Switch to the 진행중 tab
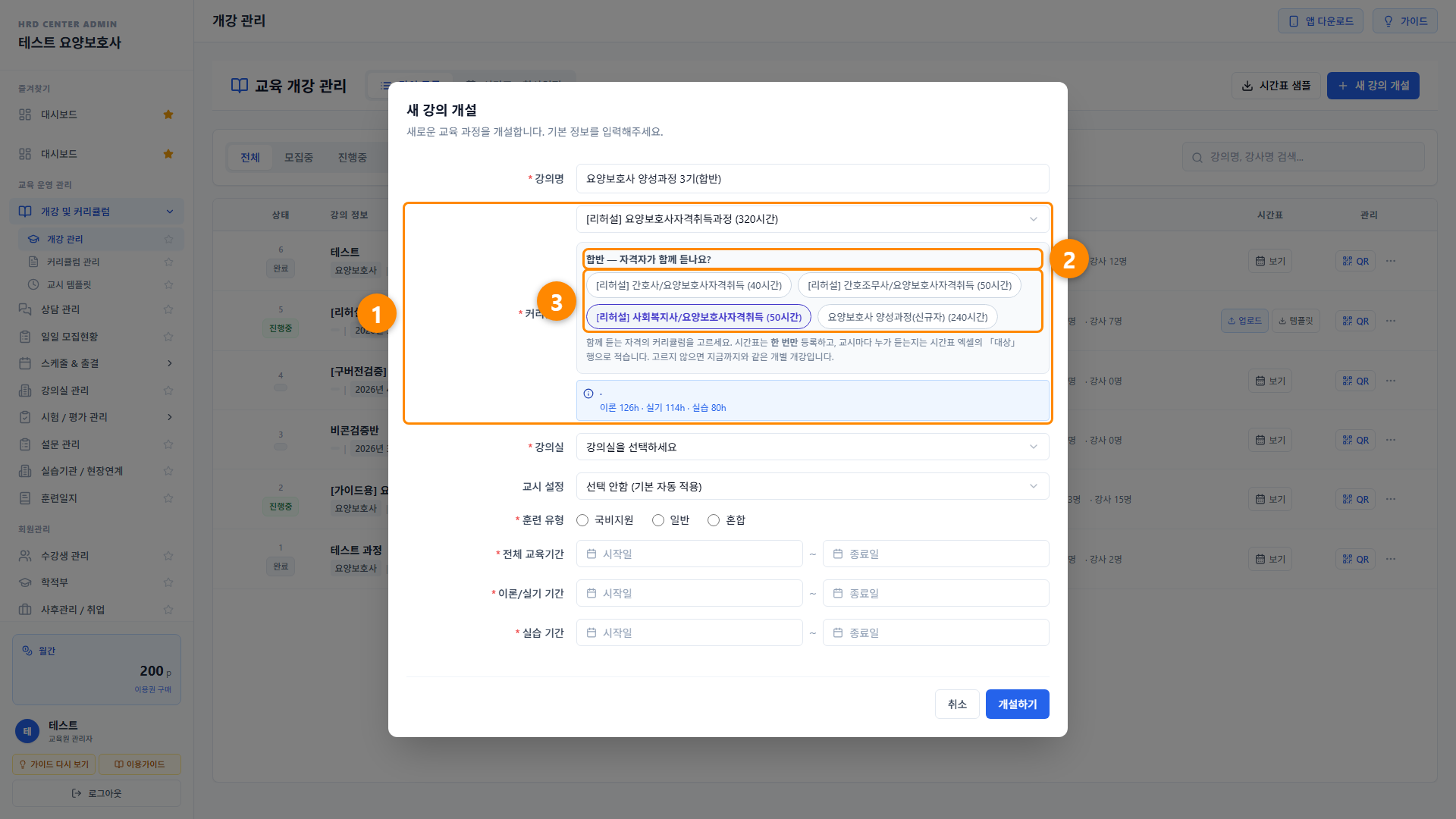Image resolution: width=1456 pixels, height=819 pixels. pos(352,157)
